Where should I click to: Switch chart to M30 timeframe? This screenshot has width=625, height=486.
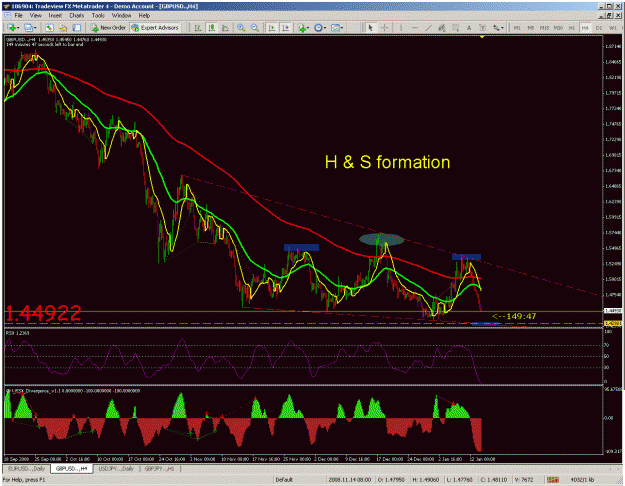(558, 28)
